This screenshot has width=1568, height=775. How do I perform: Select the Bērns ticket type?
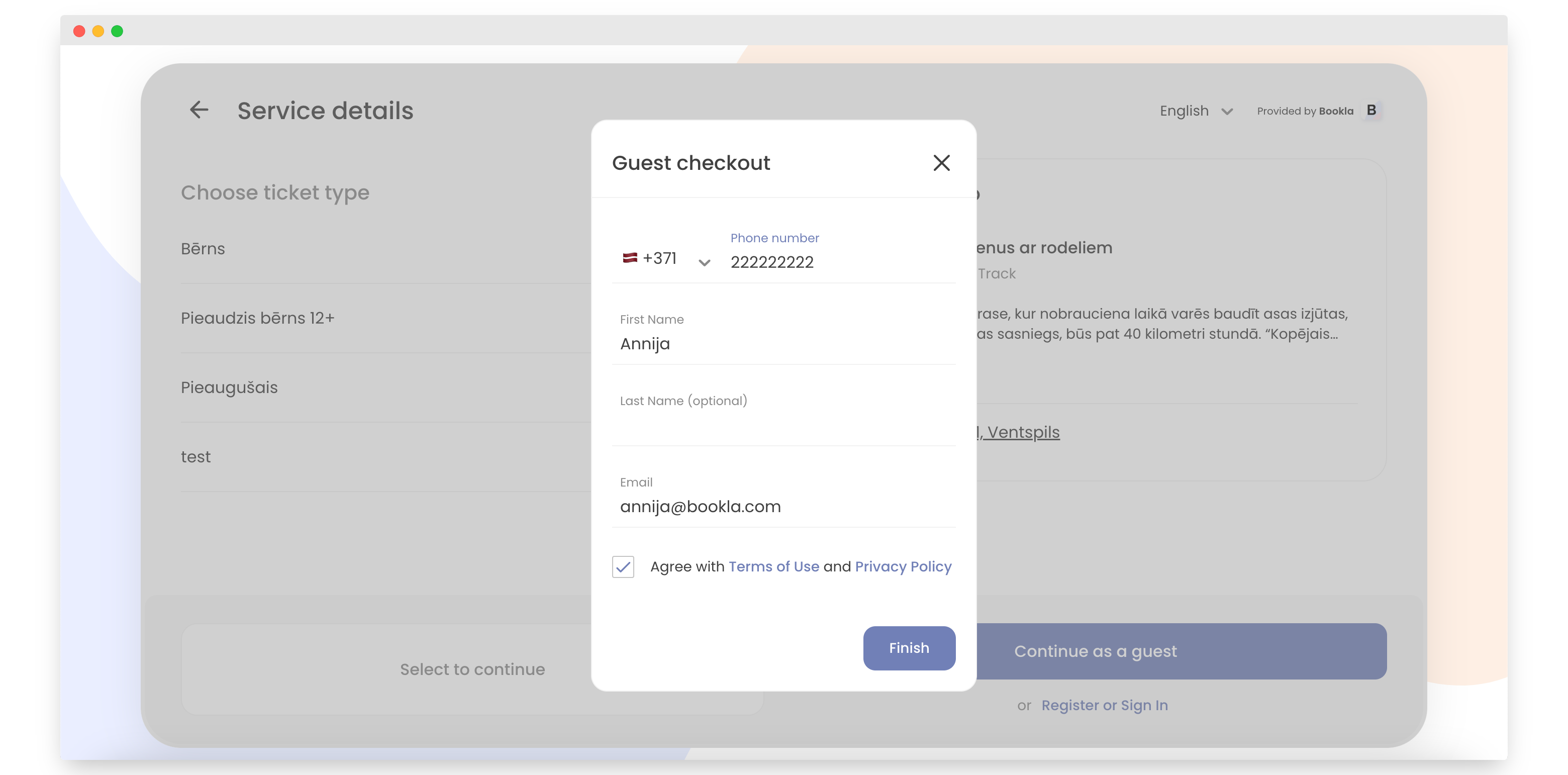(x=203, y=248)
